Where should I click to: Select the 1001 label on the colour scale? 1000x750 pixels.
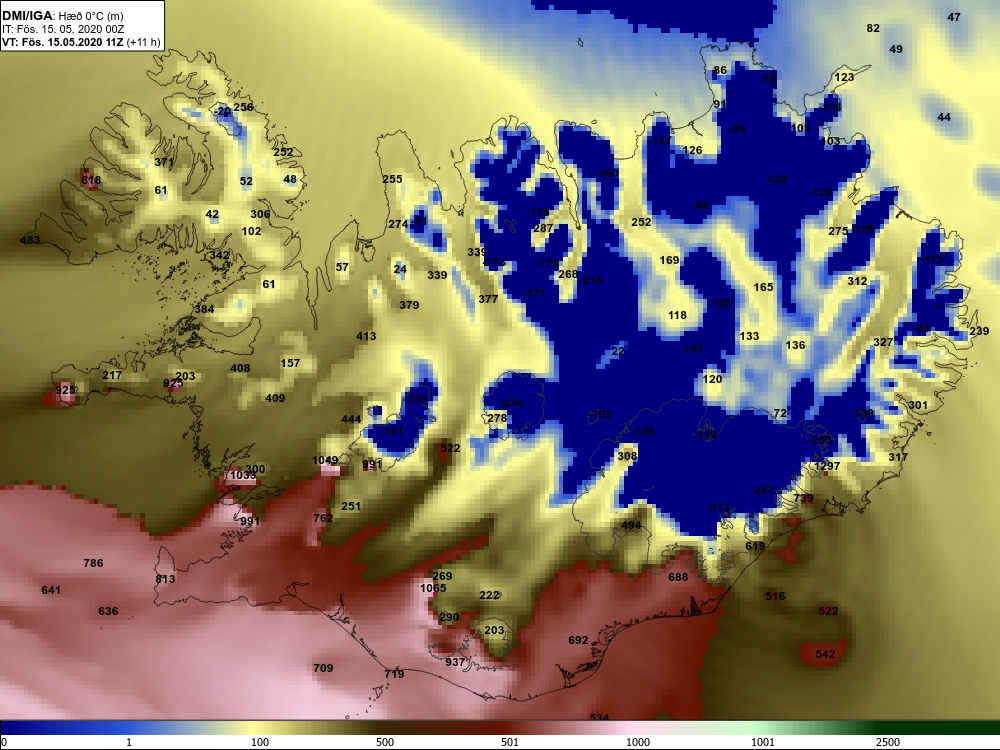point(763,742)
